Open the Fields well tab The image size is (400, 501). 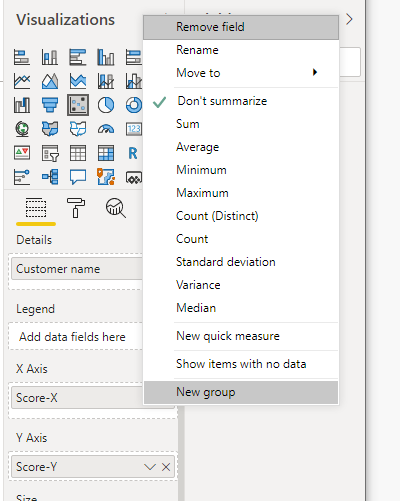pyautogui.click(x=36, y=208)
